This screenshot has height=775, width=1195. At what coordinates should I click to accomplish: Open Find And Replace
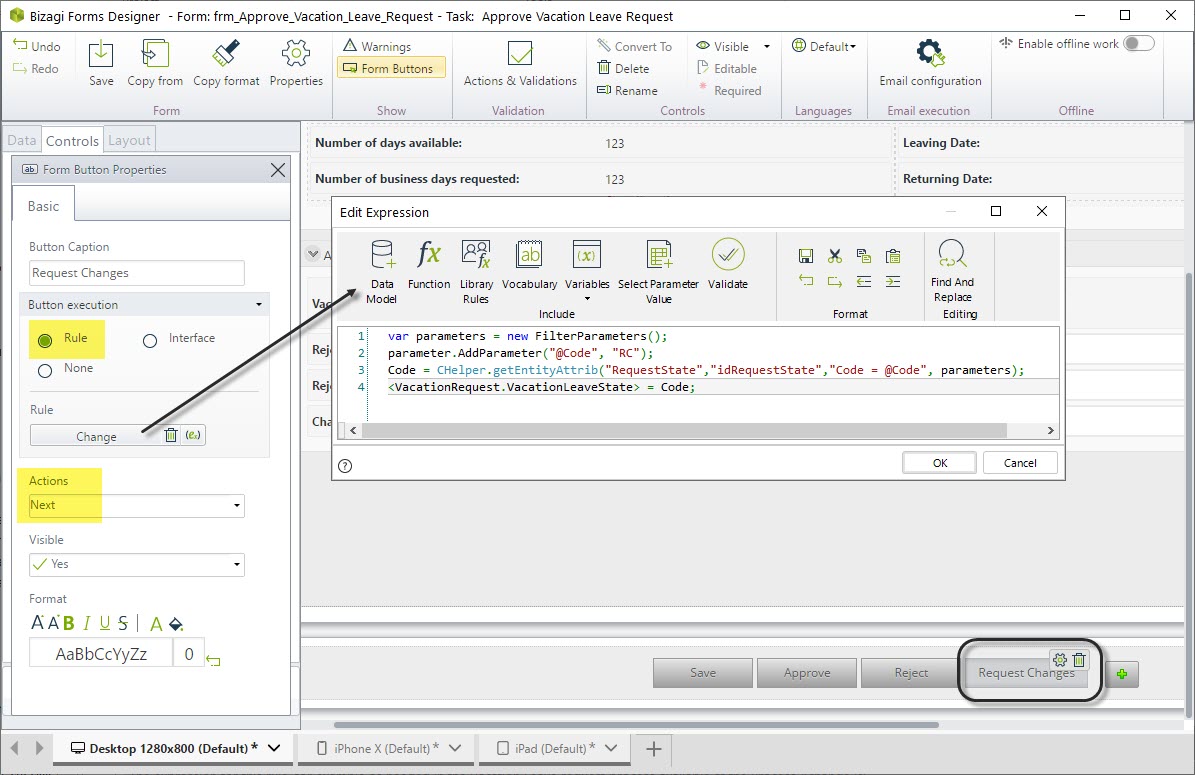(952, 271)
